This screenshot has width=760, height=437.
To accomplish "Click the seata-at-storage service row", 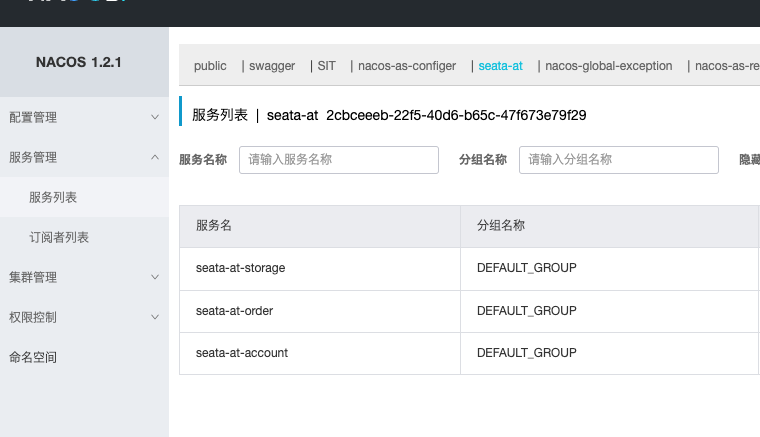I will (x=241, y=269).
